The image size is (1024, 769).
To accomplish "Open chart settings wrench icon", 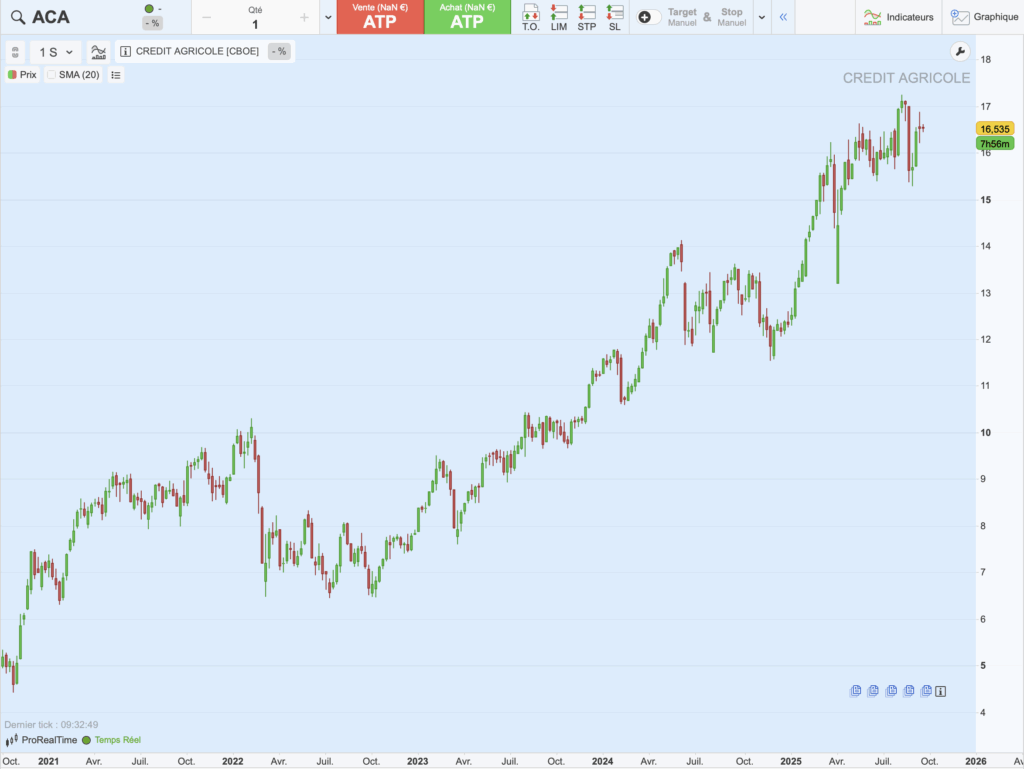I will (x=960, y=52).
